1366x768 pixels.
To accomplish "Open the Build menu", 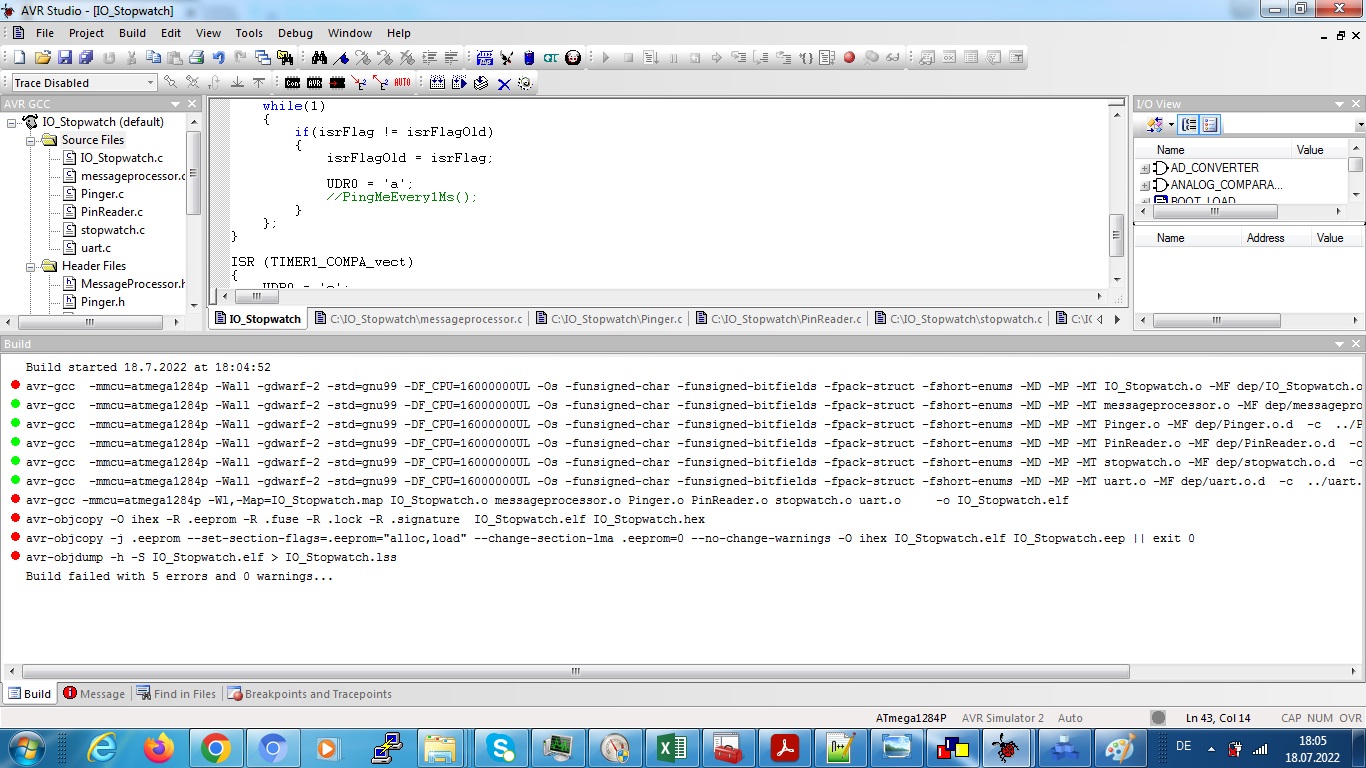I will pyautogui.click(x=132, y=33).
